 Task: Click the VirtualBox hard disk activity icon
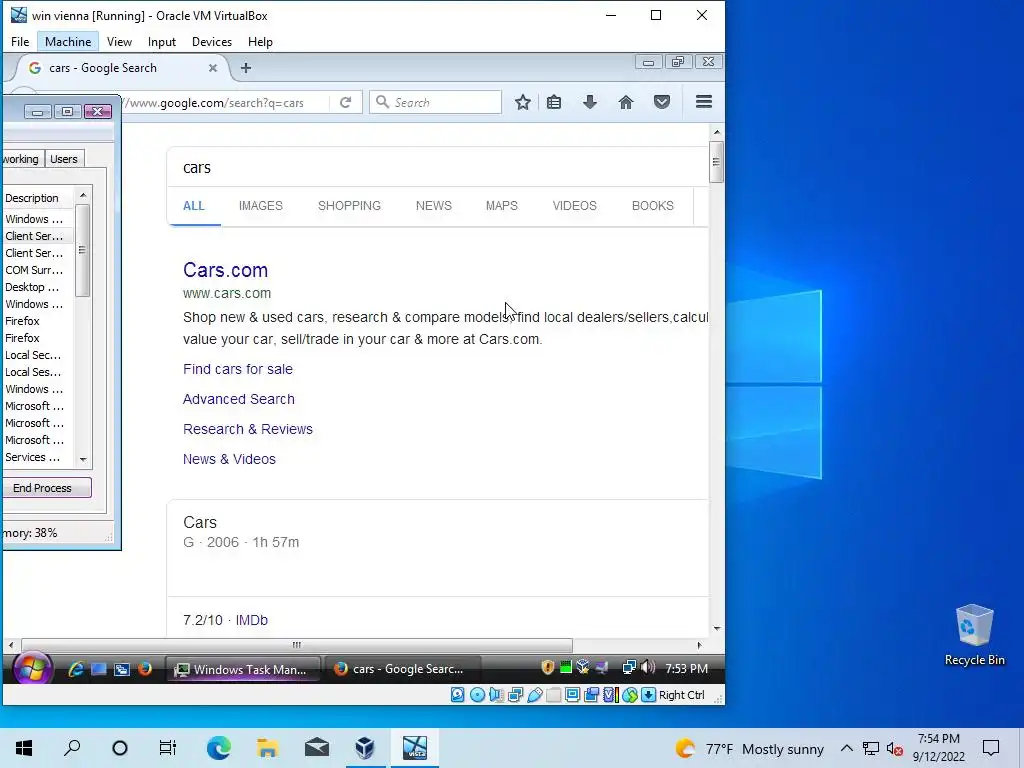tap(458, 695)
